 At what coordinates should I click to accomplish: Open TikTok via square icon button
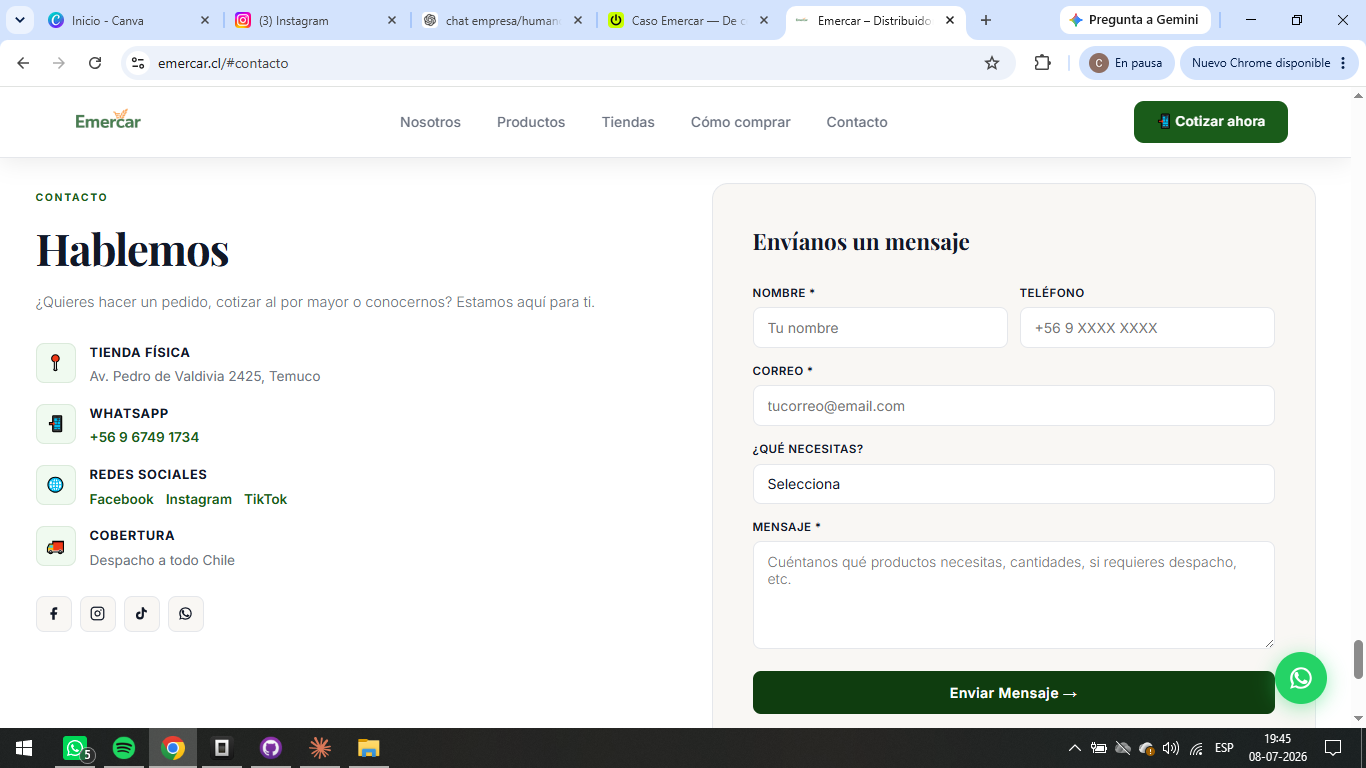tap(142, 614)
